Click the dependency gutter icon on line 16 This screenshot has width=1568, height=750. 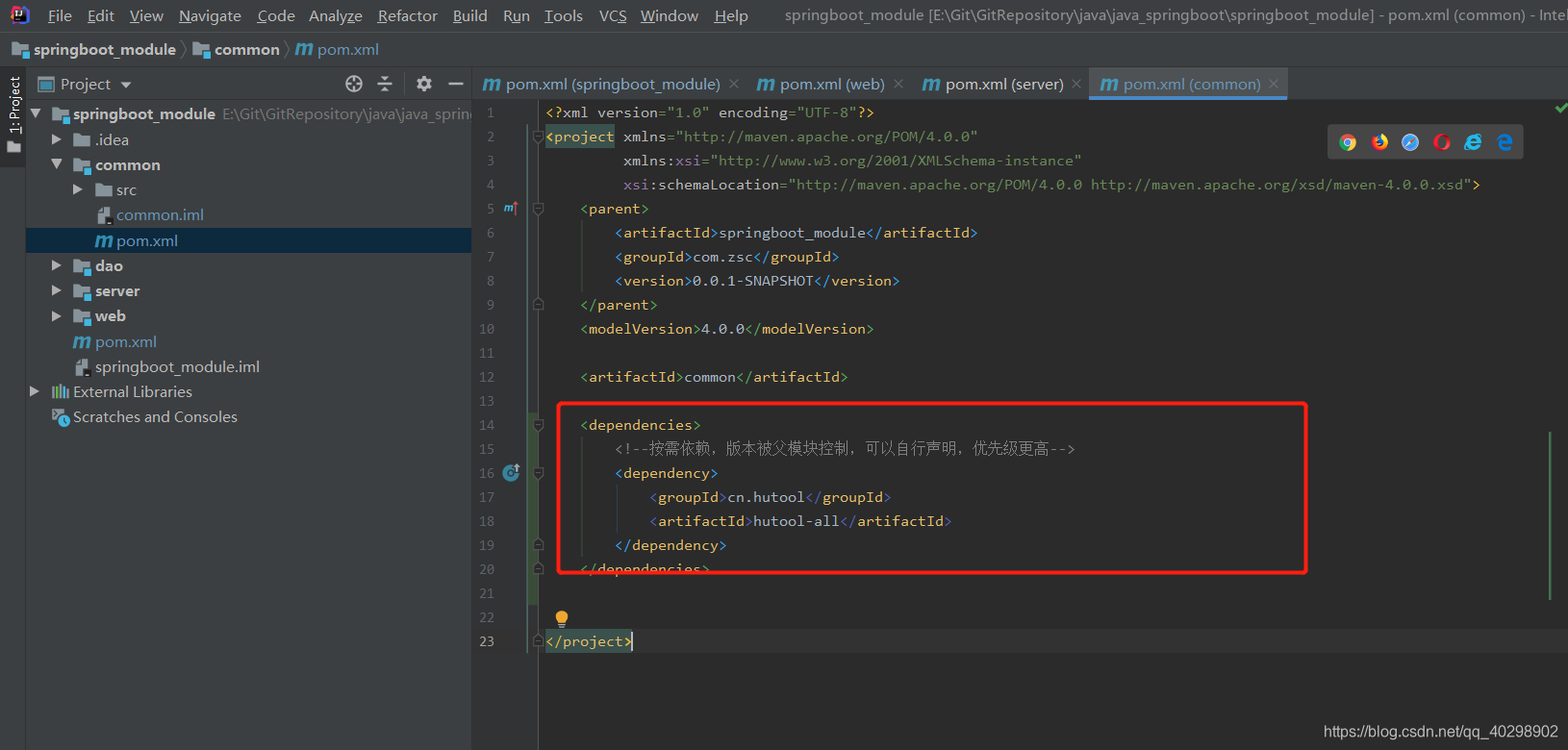tap(511, 472)
